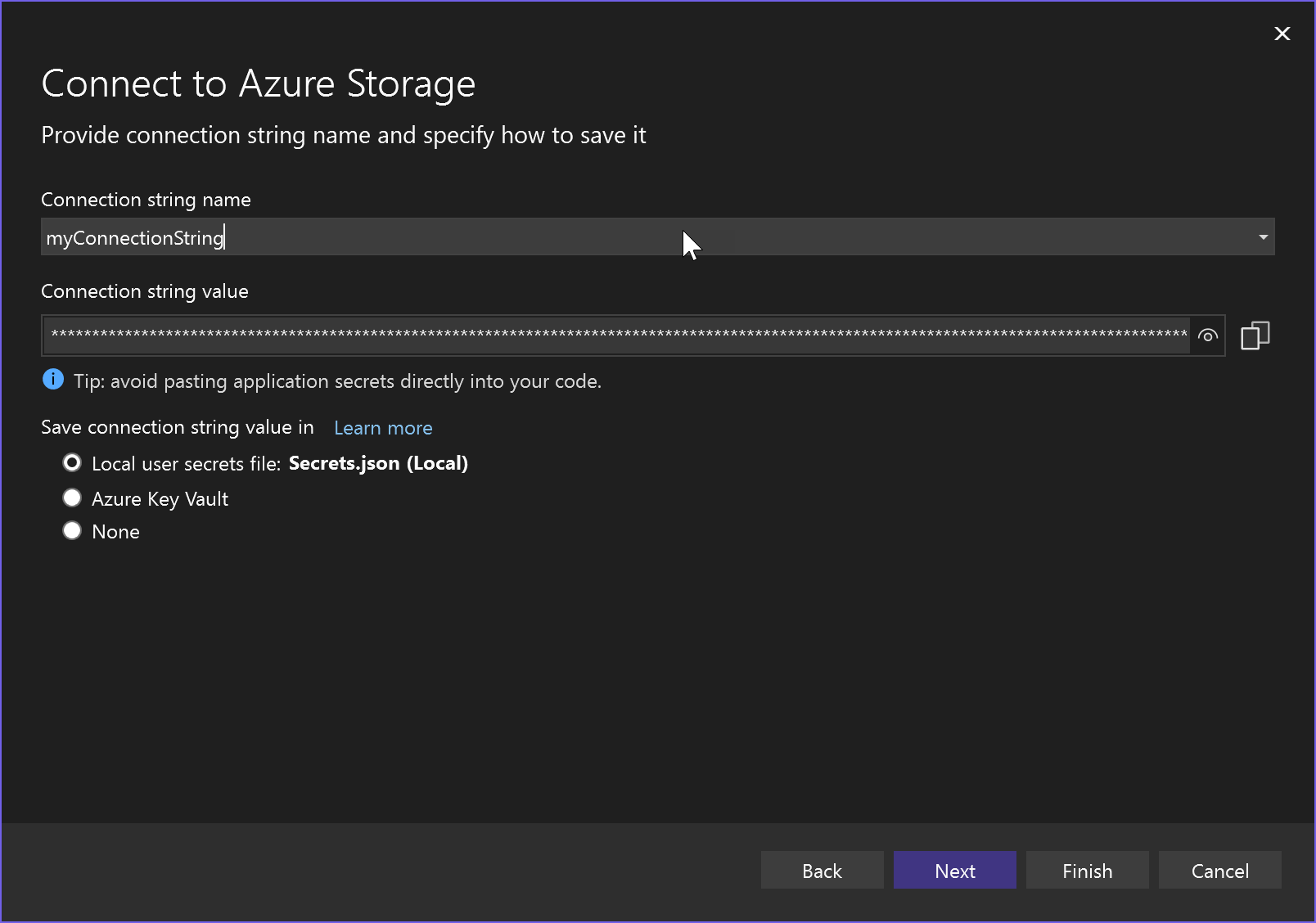Reveal the masked connection string value
The image size is (1316, 923).
(x=1207, y=335)
